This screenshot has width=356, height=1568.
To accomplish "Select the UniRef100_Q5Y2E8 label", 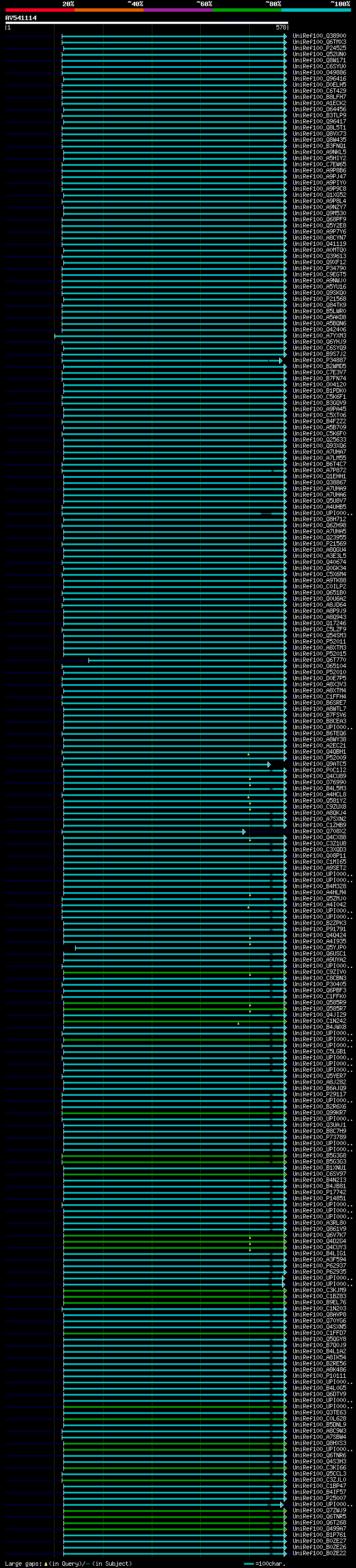I will coord(319,225).
